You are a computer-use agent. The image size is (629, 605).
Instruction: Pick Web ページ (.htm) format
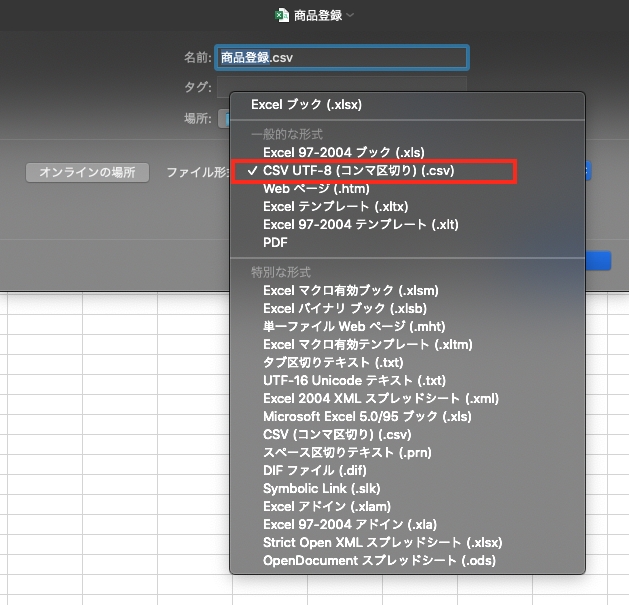click(318, 188)
